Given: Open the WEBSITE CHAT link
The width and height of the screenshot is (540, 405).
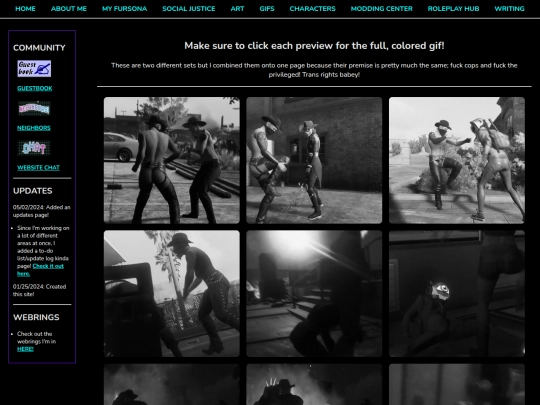Looking at the screenshot, I should pos(38,167).
